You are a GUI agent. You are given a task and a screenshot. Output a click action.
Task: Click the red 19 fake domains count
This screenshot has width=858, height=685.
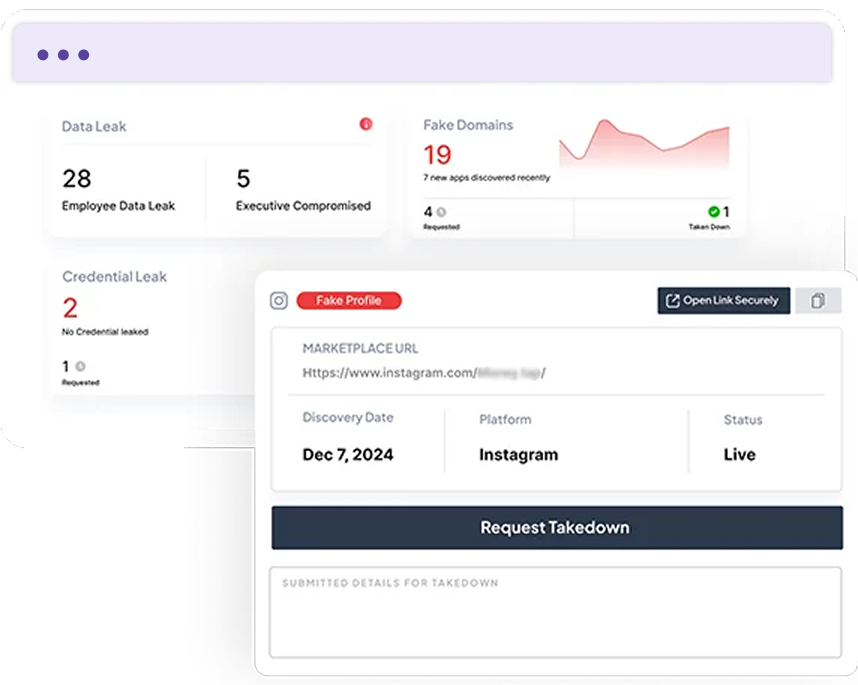click(437, 155)
